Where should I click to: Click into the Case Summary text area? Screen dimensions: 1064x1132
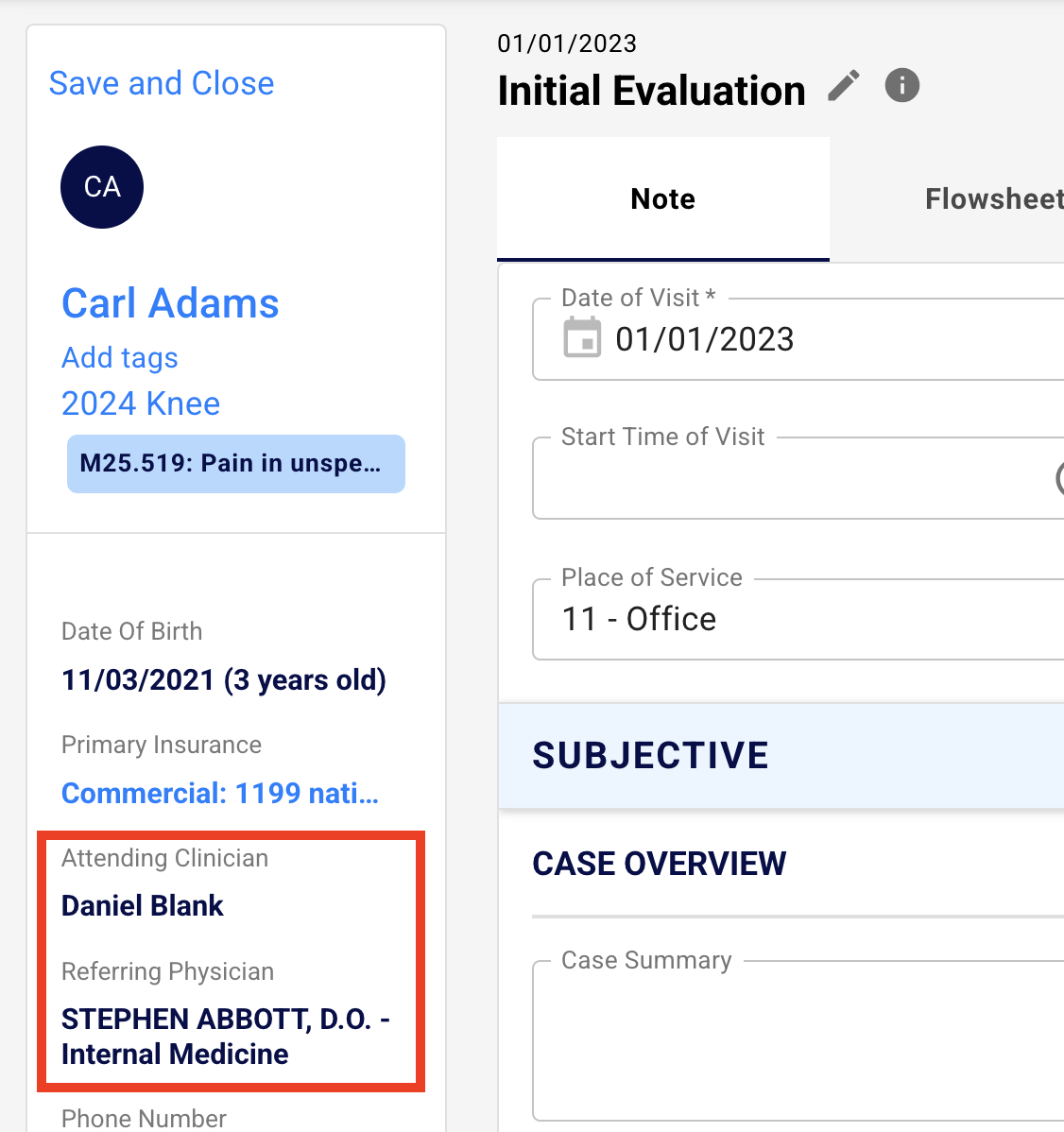pos(798,1041)
